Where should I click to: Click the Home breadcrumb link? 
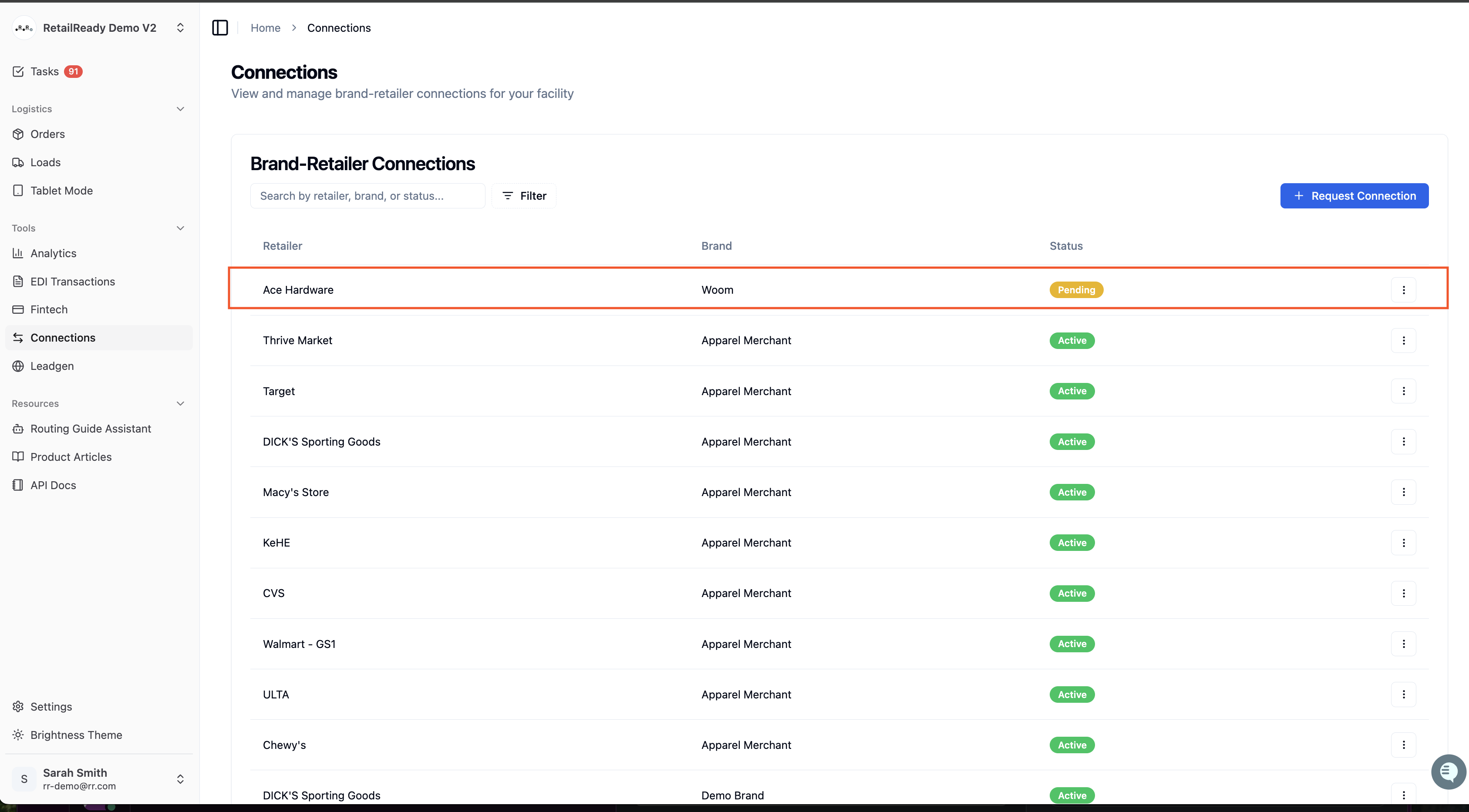(266, 28)
